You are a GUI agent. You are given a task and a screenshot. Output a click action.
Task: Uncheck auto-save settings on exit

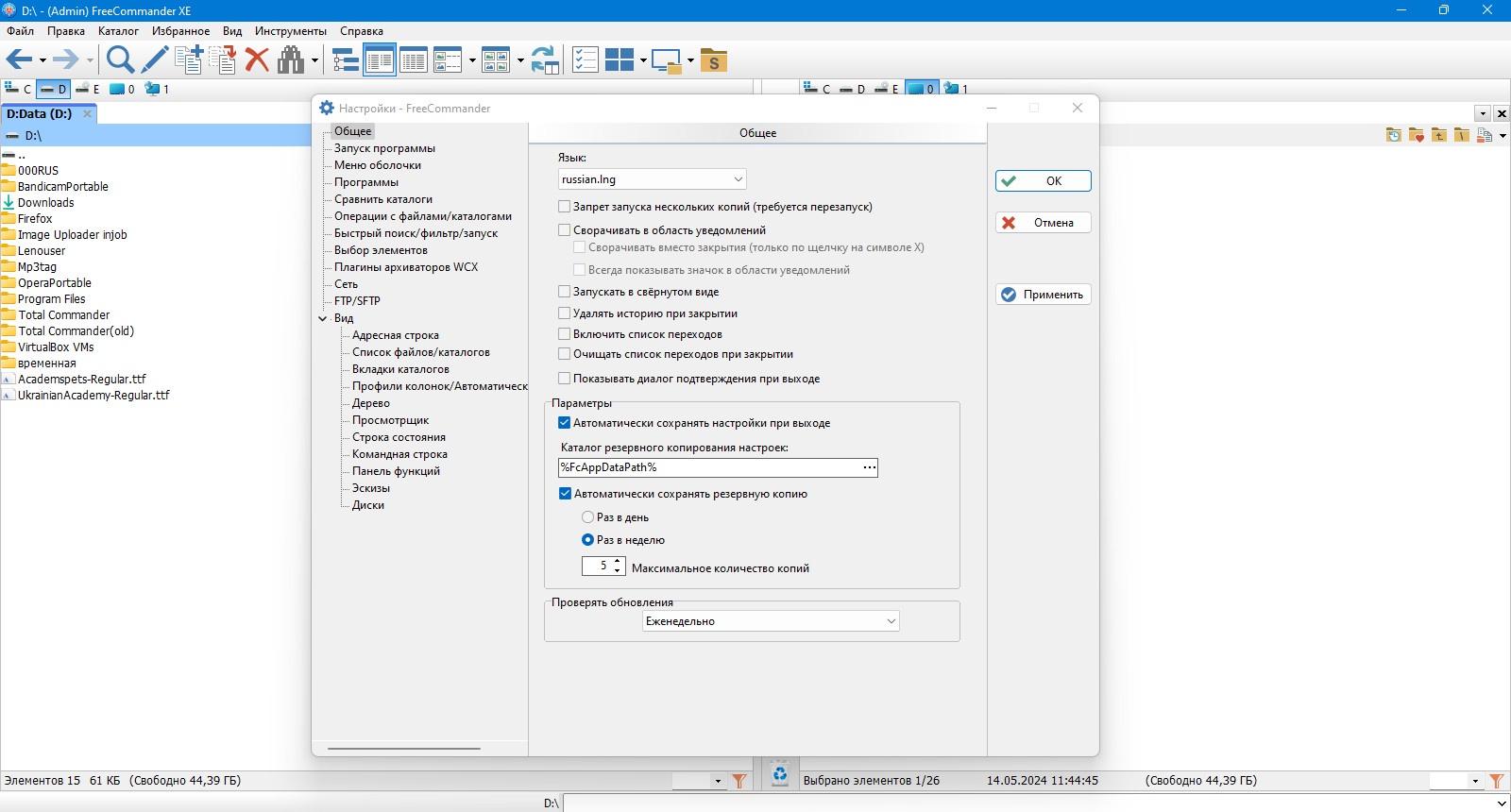click(565, 423)
